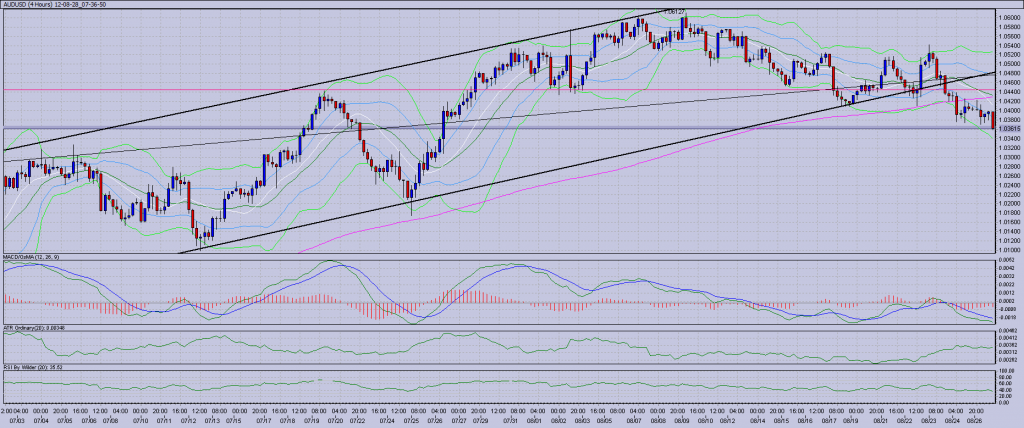Select the 07/25 date on time axis
1024x428 pixels.
[408, 421]
